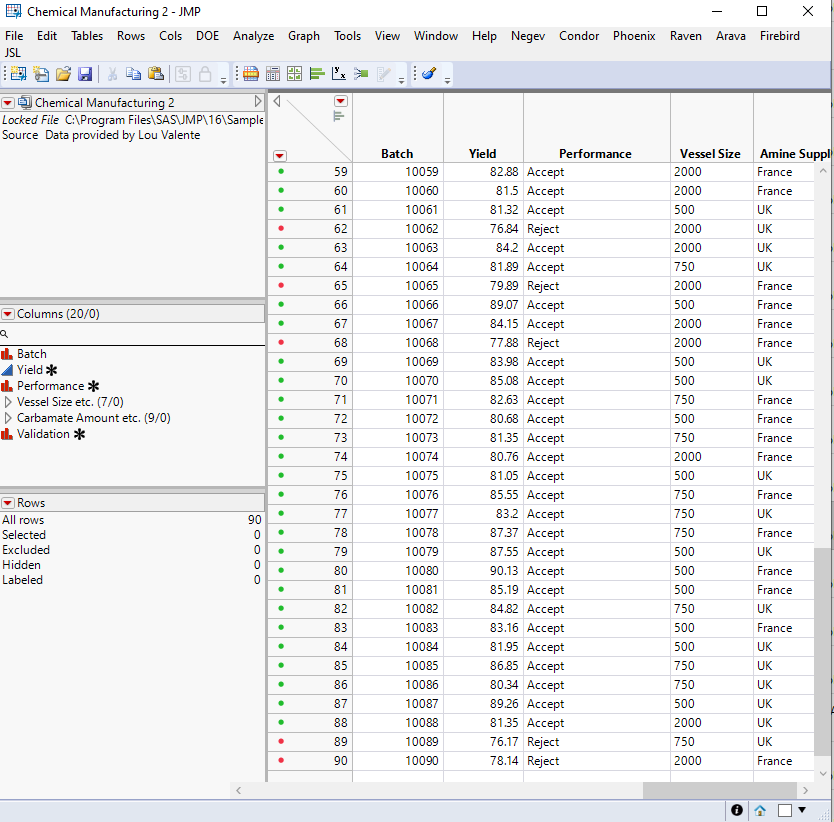Open the Analyze menu
834x822 pixels.
[253, 35]
